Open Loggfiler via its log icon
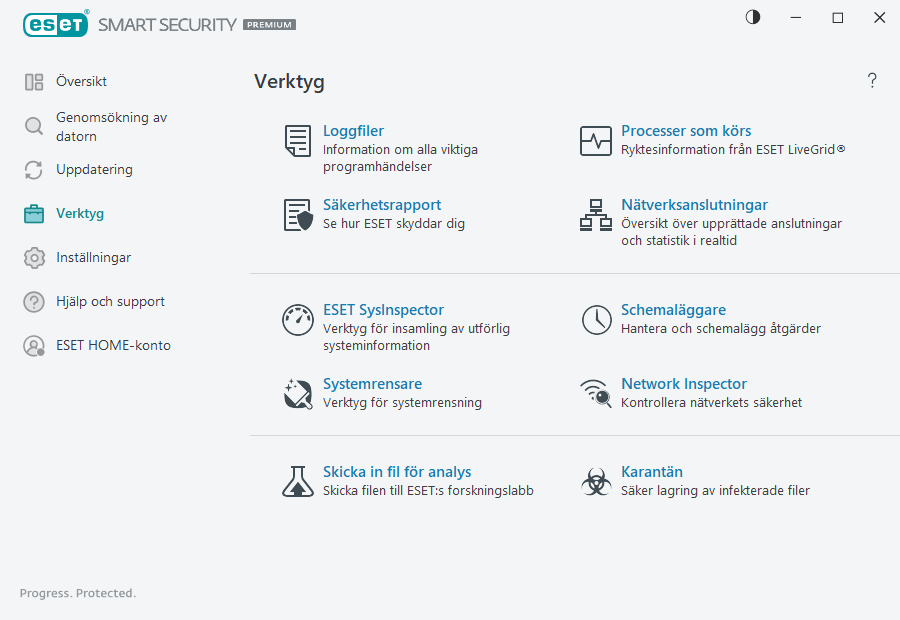 (297, 141)
